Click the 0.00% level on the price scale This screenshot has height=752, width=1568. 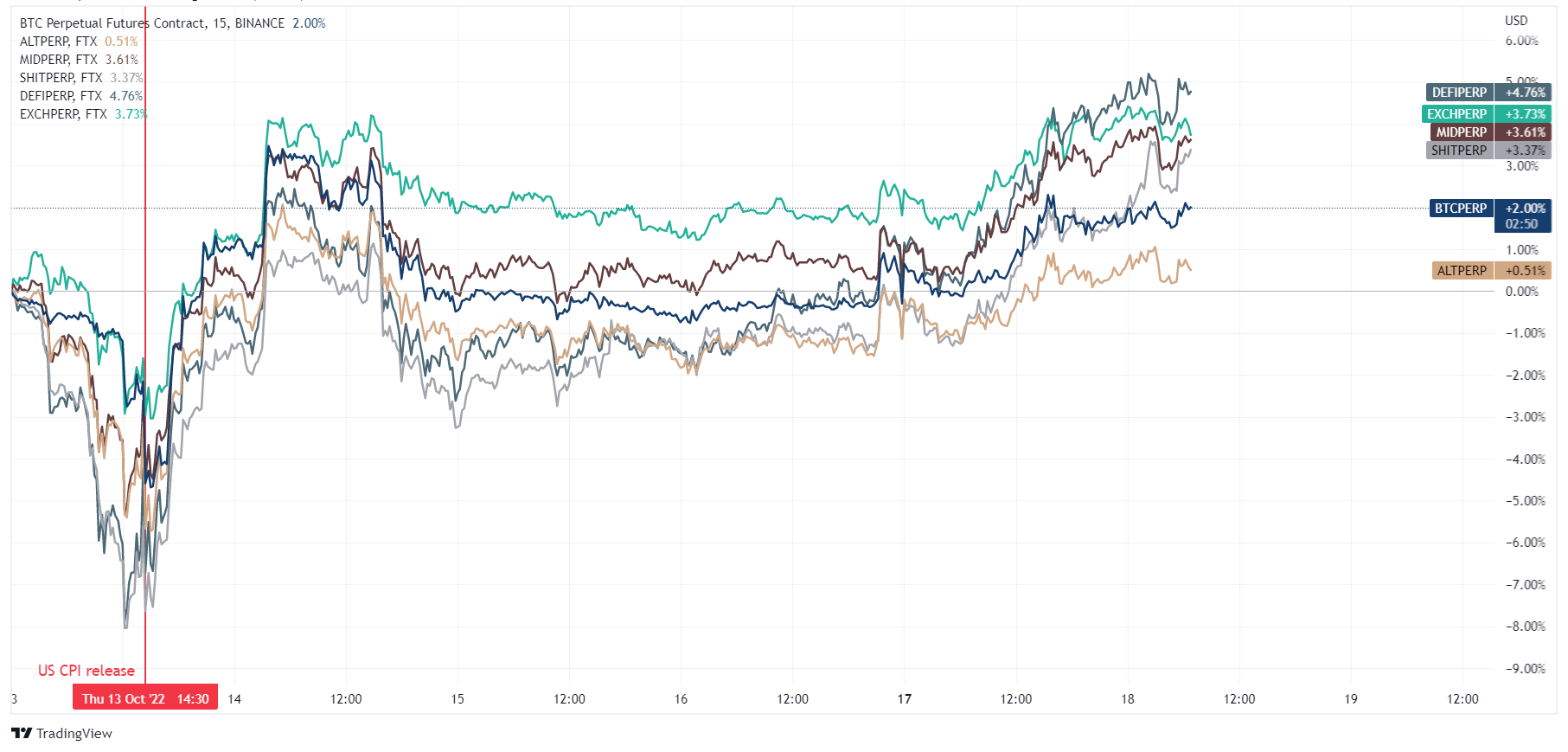(1521, 292)
